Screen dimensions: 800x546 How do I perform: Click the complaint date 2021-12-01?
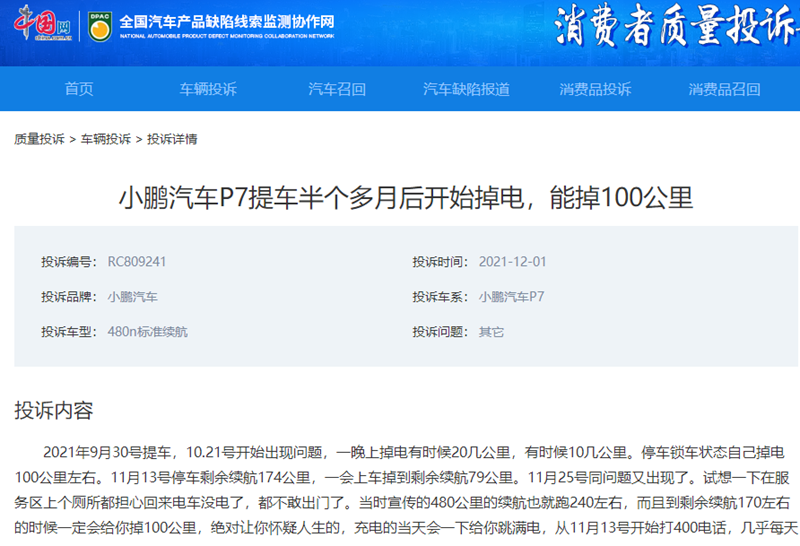pyautogui.click(x=512, y=262)
